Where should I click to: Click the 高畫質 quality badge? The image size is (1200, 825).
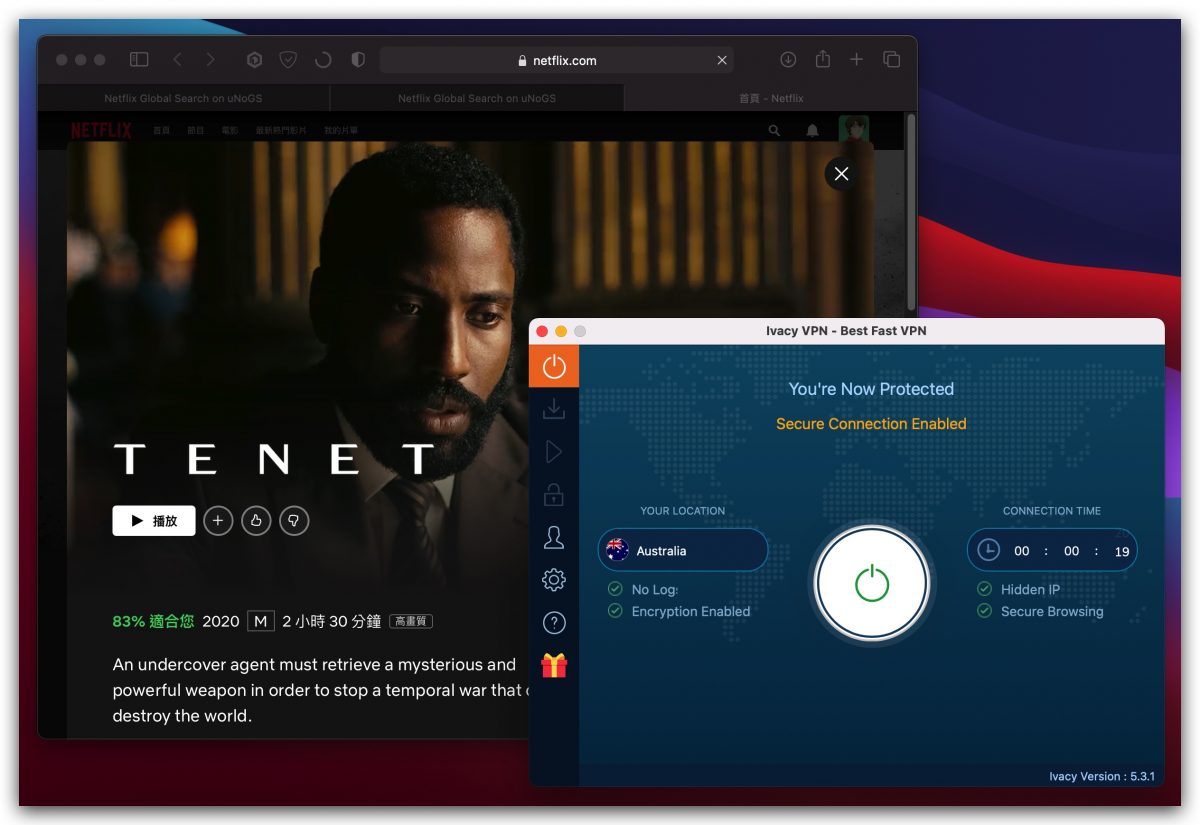411,622
